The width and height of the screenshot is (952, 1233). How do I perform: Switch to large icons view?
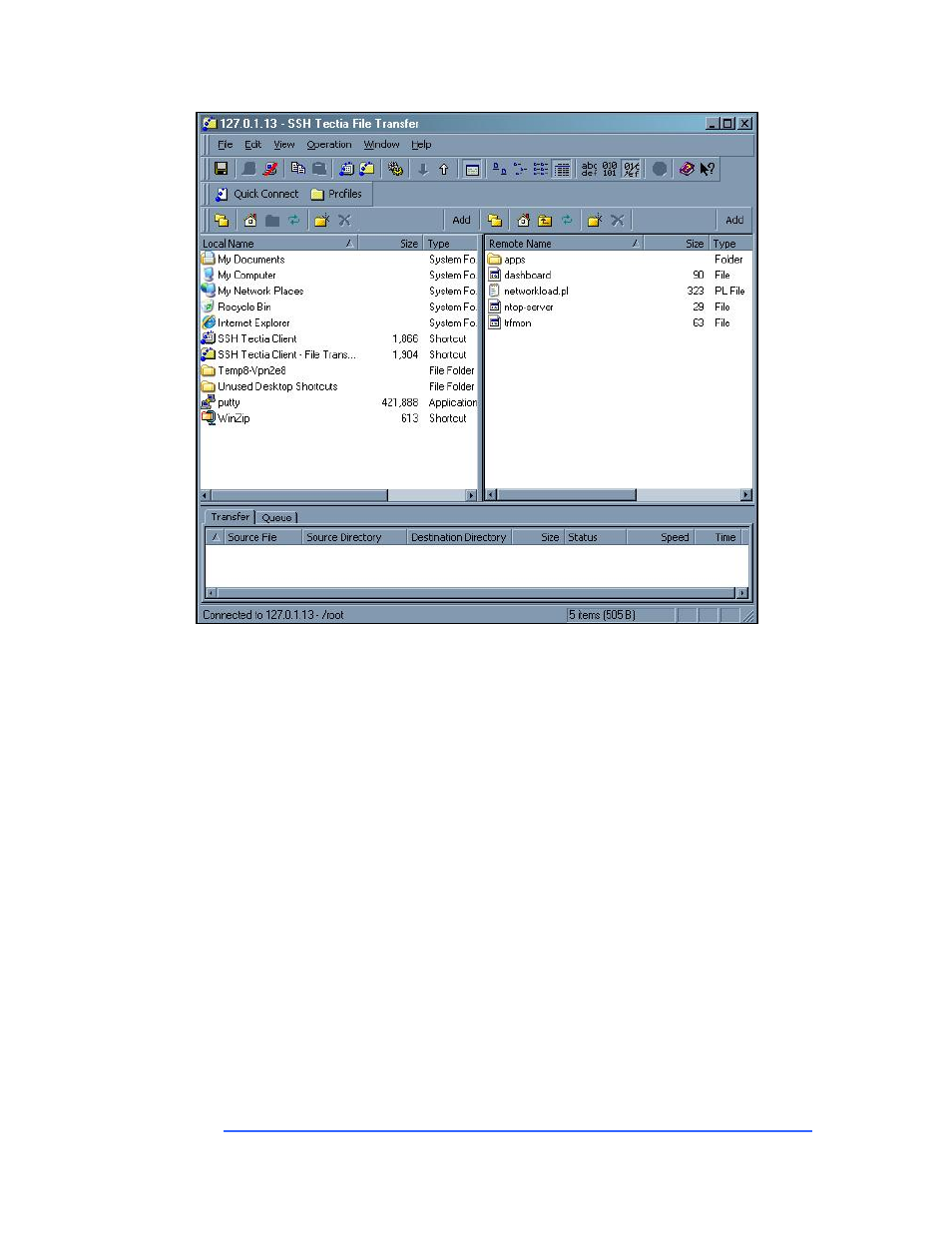[x=499, y=169]
